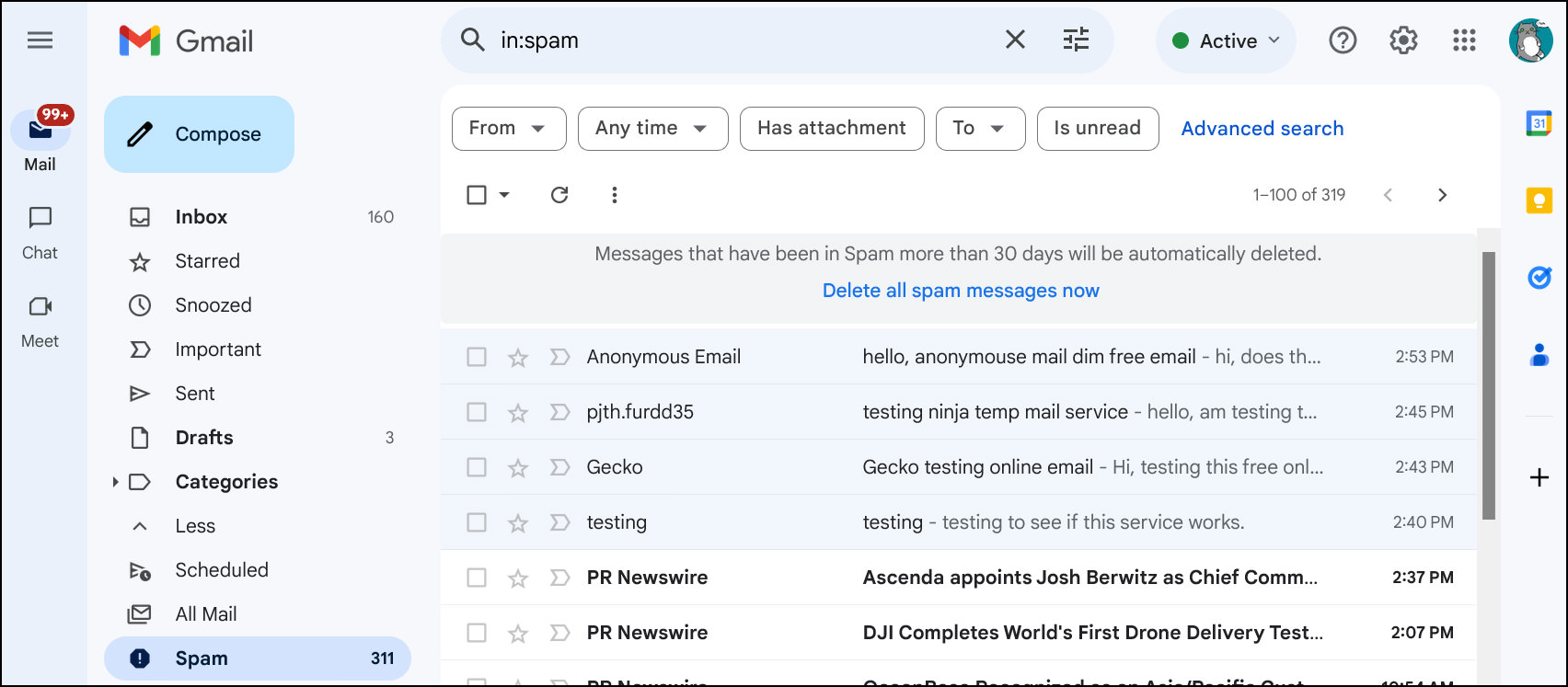The height and width of the screenshot is (687, 1568).
Task: Refresh the message list
Action: pos(559,195)
